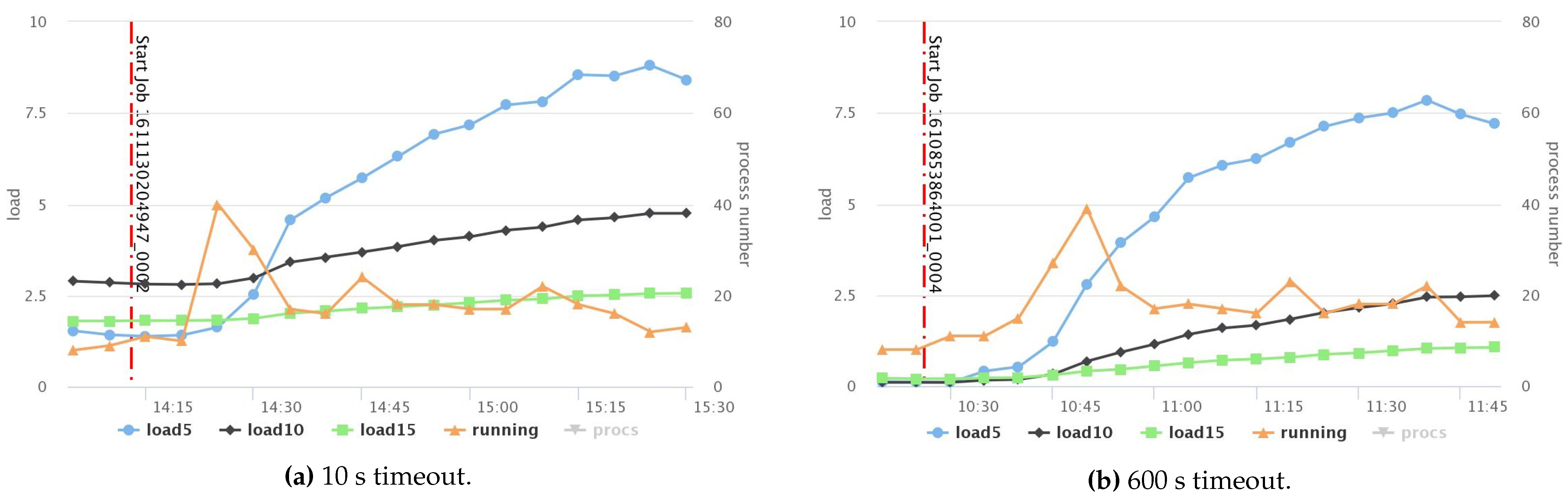Screen dimensions: 1568x495
Task: Click the Start Job 1611130204947_0002 marker line
Action: coord(131,182)
